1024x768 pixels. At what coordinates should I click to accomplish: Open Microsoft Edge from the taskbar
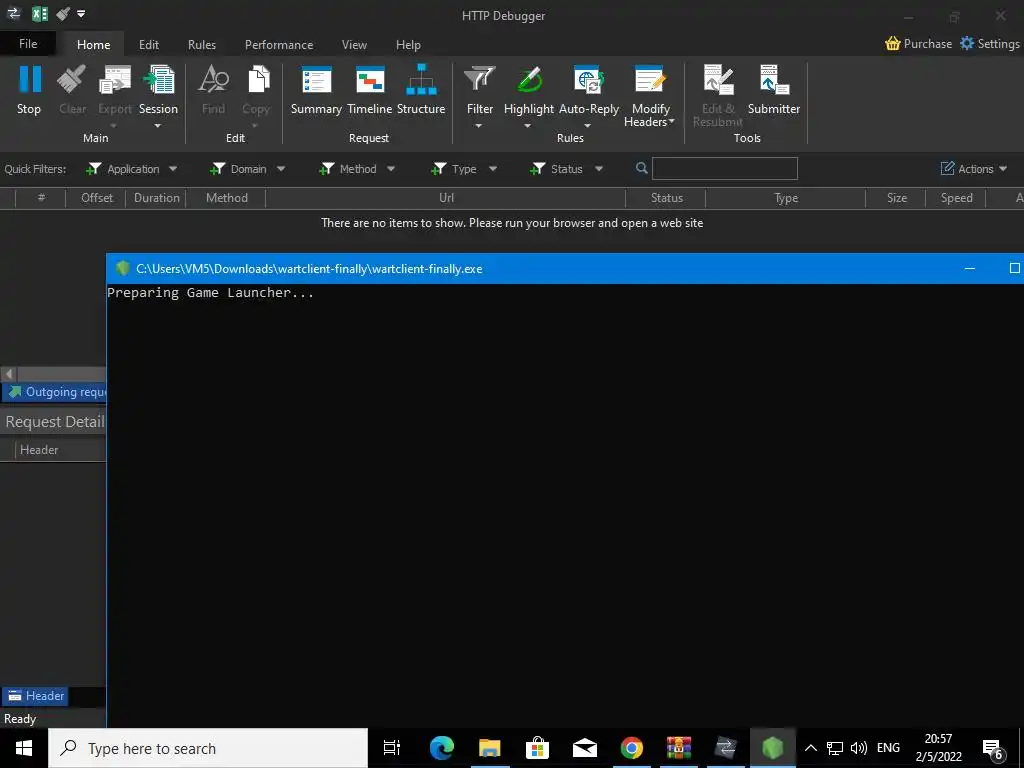[441, 748]
